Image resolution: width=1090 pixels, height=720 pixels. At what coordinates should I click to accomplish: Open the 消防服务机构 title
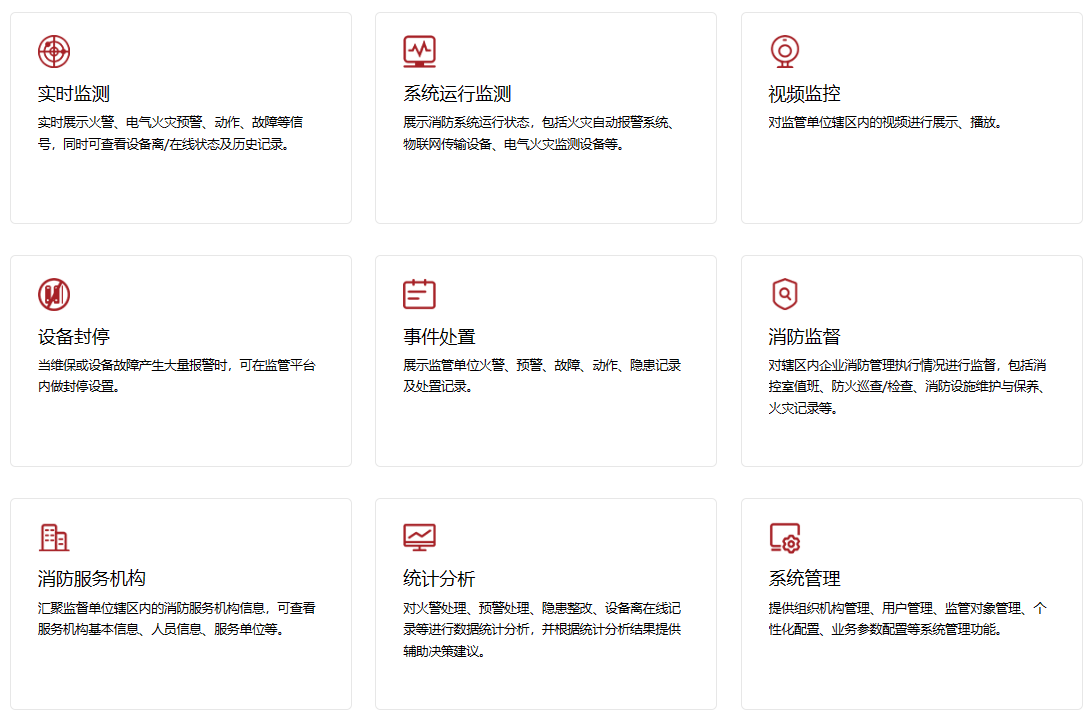pos(92,579)
